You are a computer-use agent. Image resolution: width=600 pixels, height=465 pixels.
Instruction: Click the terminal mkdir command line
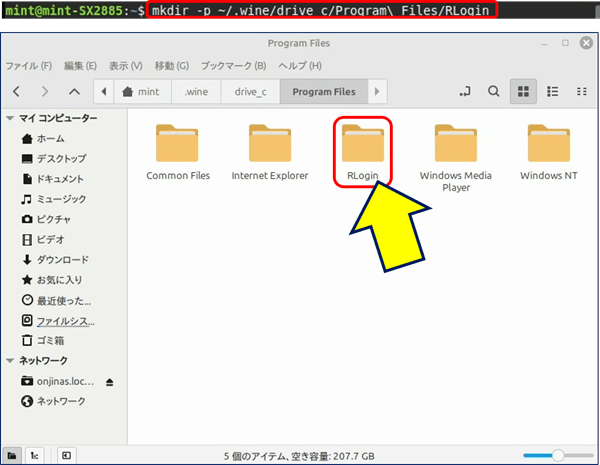321,10
